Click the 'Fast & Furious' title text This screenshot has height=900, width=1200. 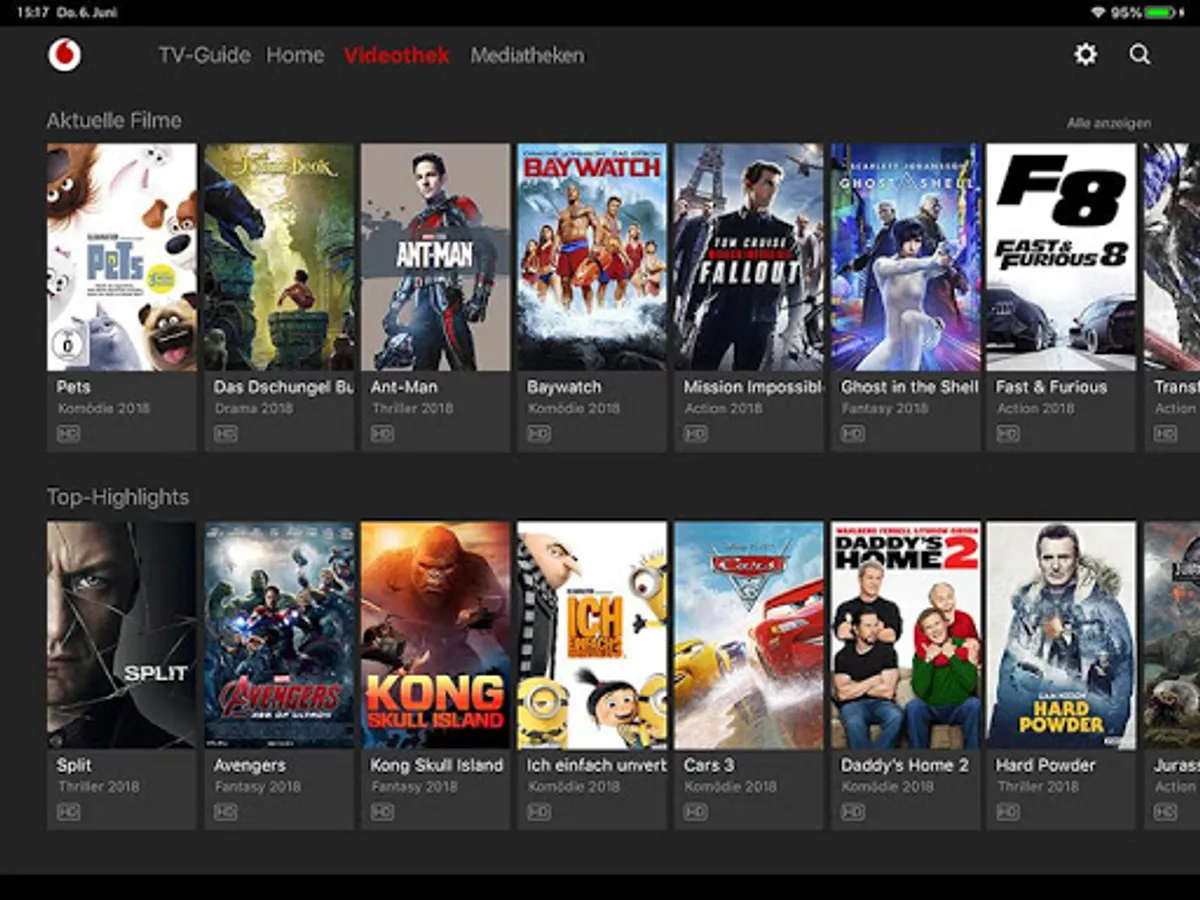tap(1051, 387)
